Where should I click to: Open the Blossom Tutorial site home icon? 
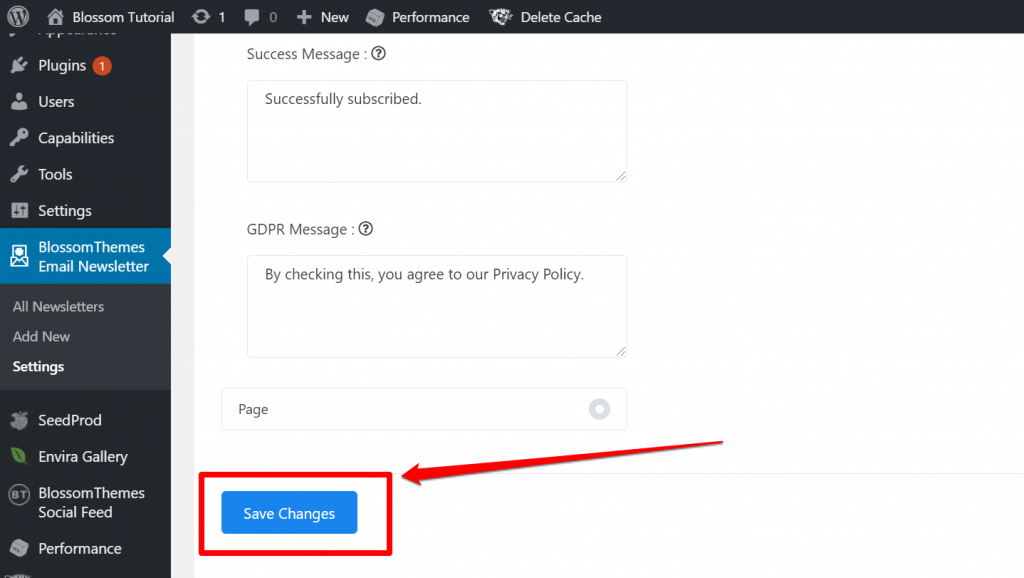(56, 17)
